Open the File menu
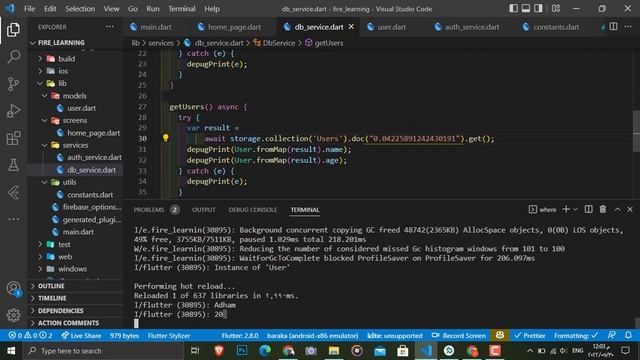The image size is (640, 360). (x=29, y=9)
